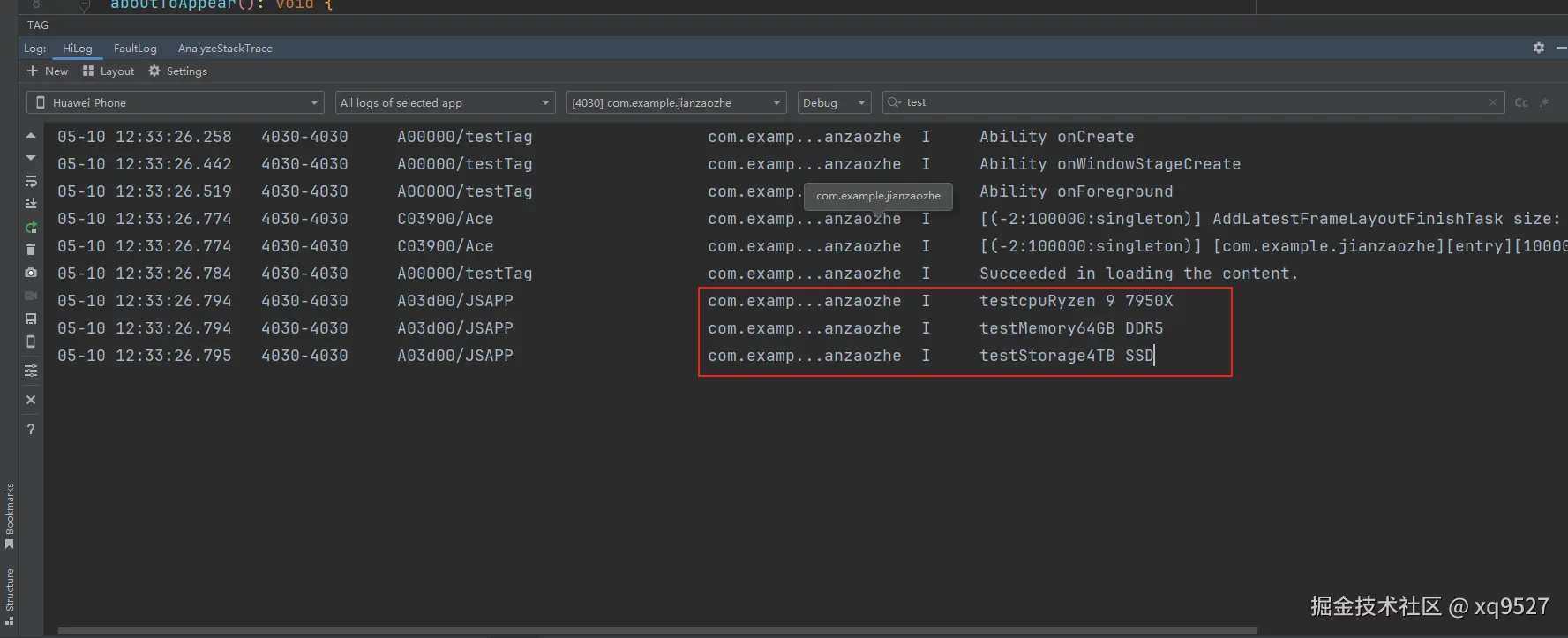This screenshot has height=638, width=1568.
Task: Click the phone device icon in sidebar
Action: 31,342
